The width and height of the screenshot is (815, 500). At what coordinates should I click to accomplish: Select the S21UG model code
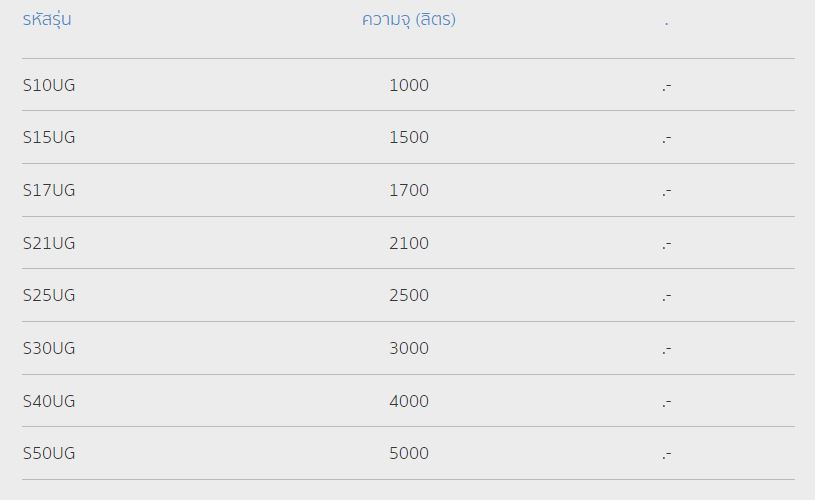click(49, 244)
